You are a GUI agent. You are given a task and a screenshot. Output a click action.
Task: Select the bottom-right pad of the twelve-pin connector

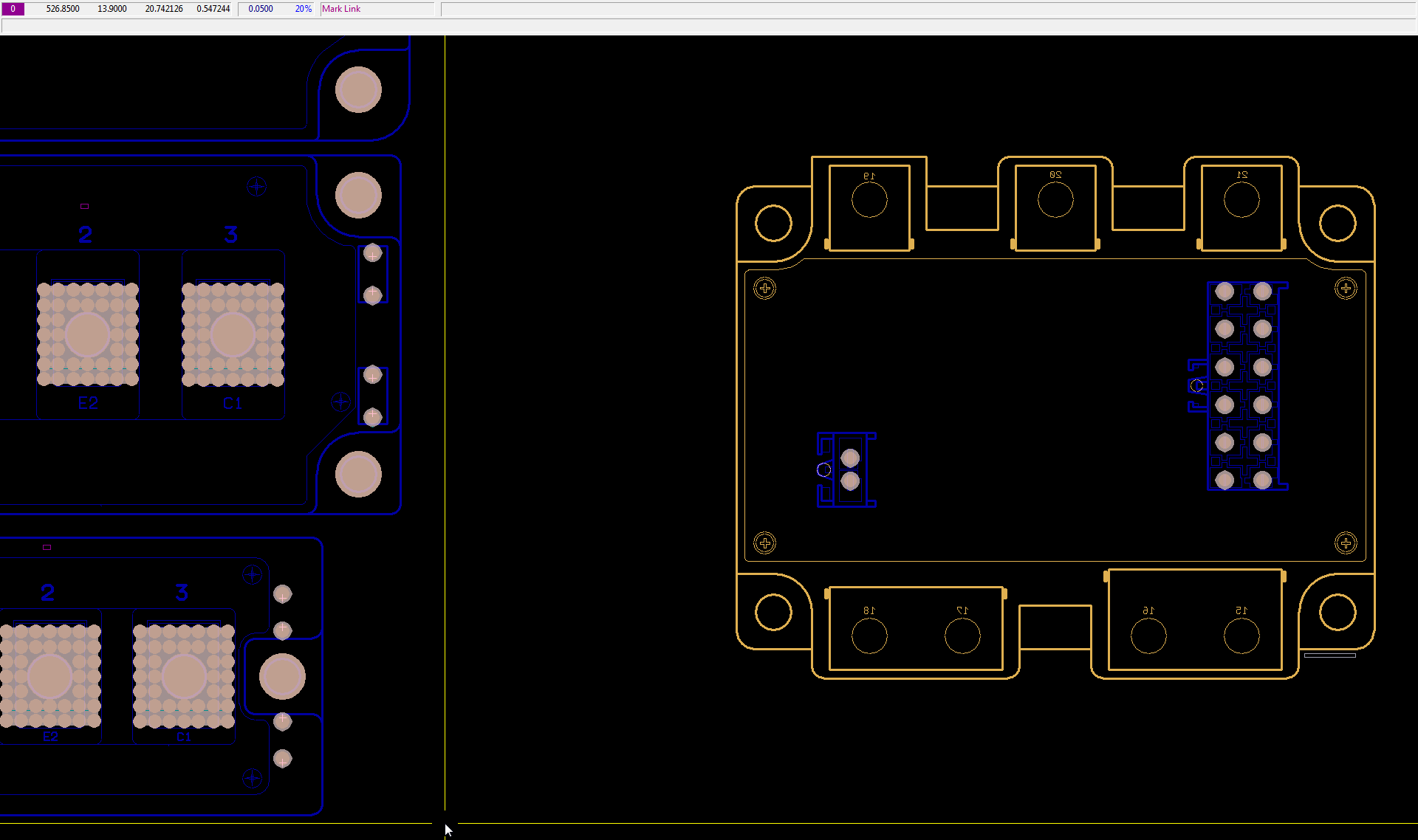point(1262,481)
